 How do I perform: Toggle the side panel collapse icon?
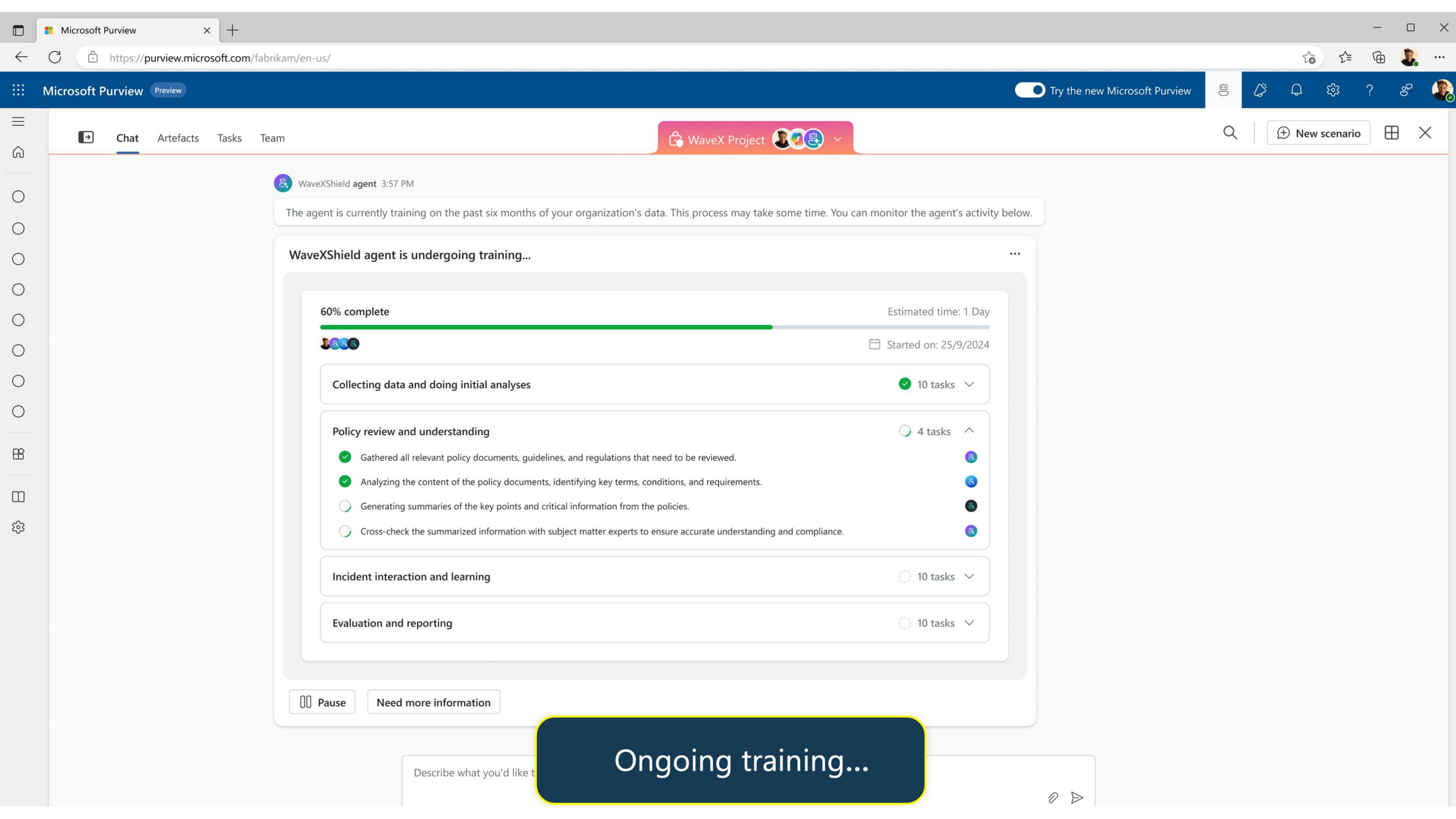tap(86, 137)
